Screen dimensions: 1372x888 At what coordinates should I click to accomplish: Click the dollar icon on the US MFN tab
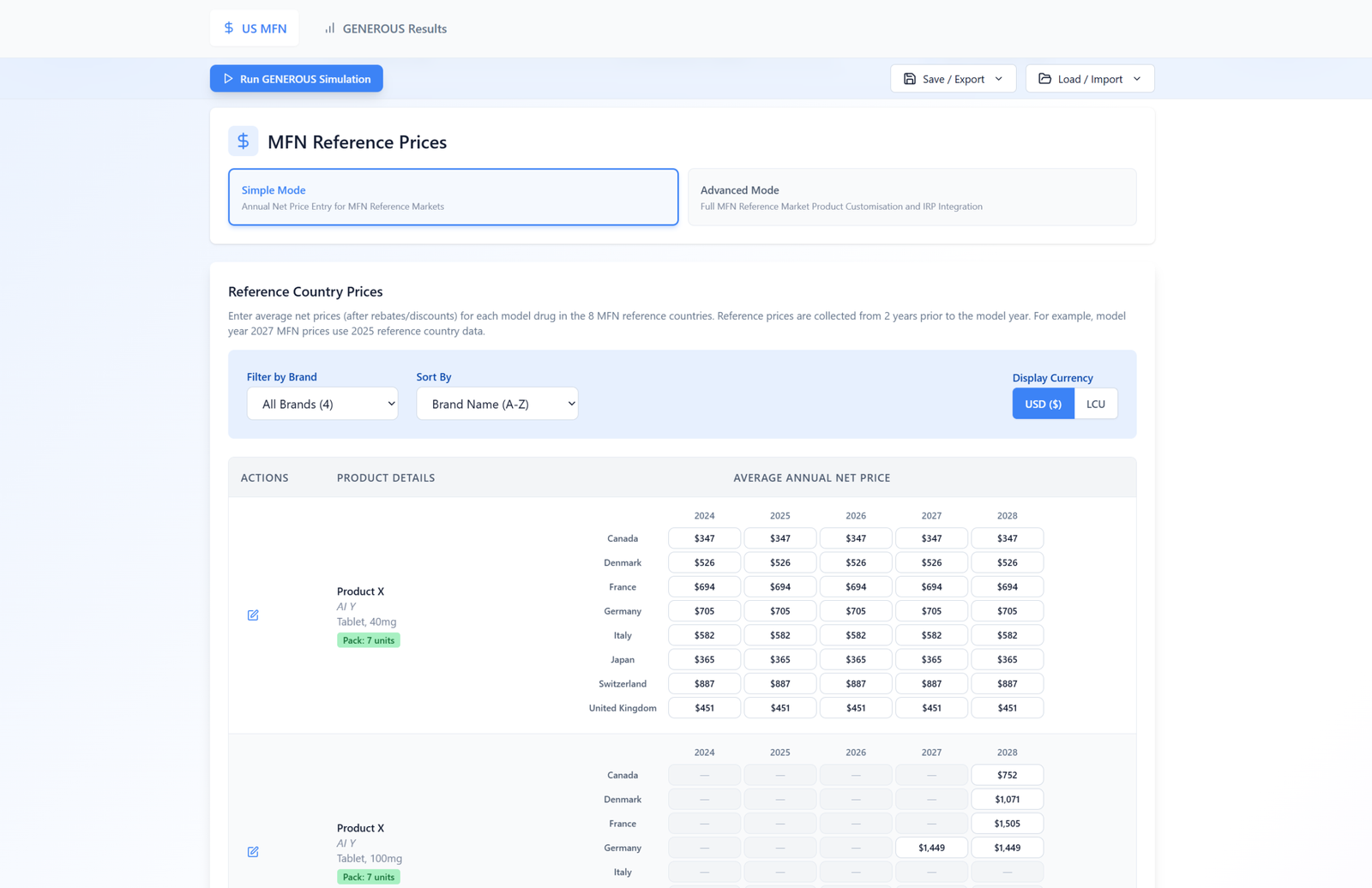pos(227,28)
